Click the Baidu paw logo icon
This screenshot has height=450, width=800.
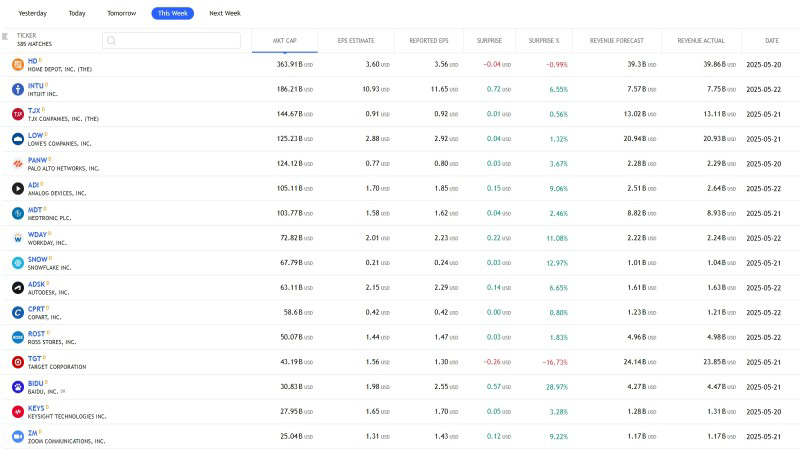point(18,386)
